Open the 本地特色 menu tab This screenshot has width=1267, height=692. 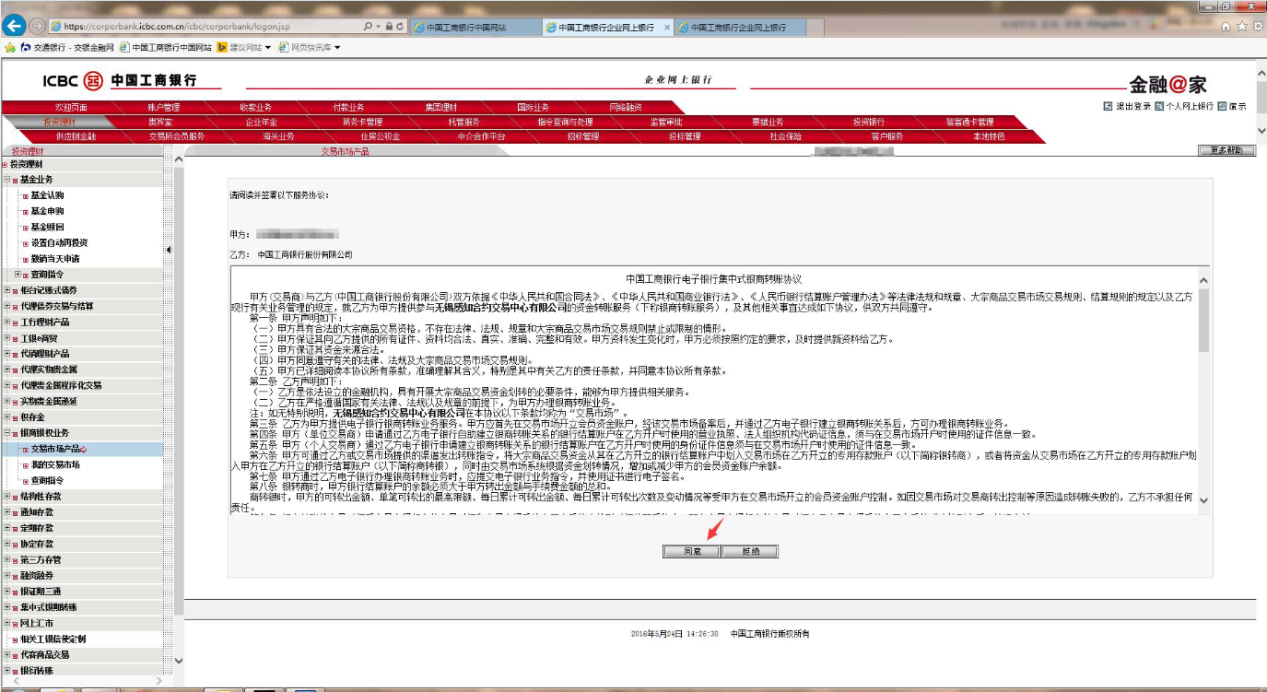click(988, 136)
